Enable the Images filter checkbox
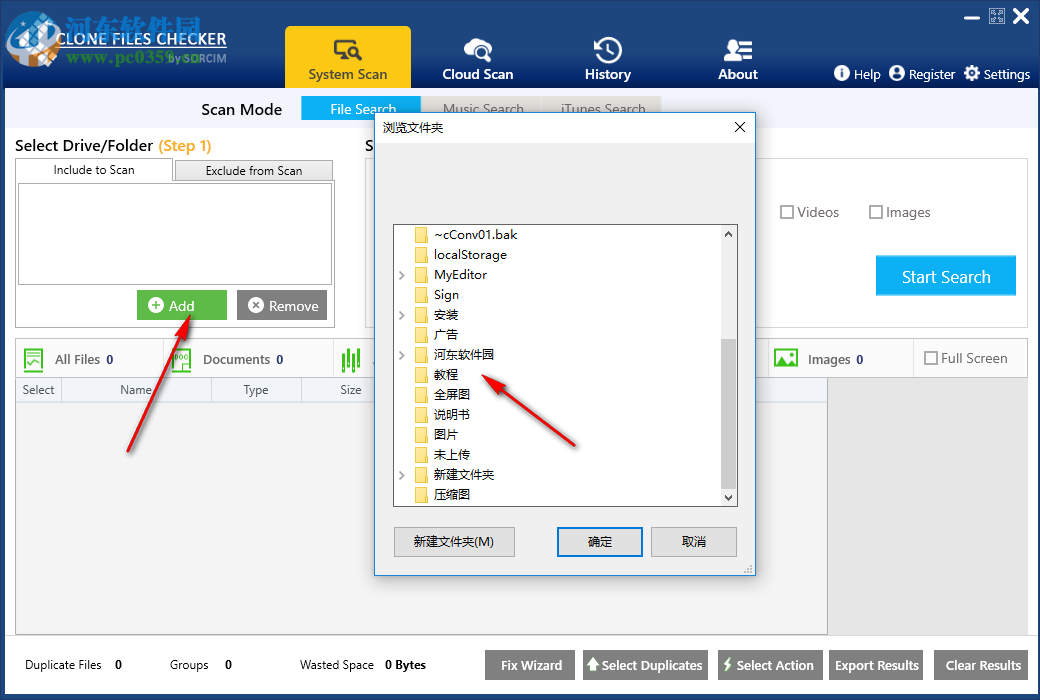This screenshot has height=700, width=1040. click(x=876, y=211)
